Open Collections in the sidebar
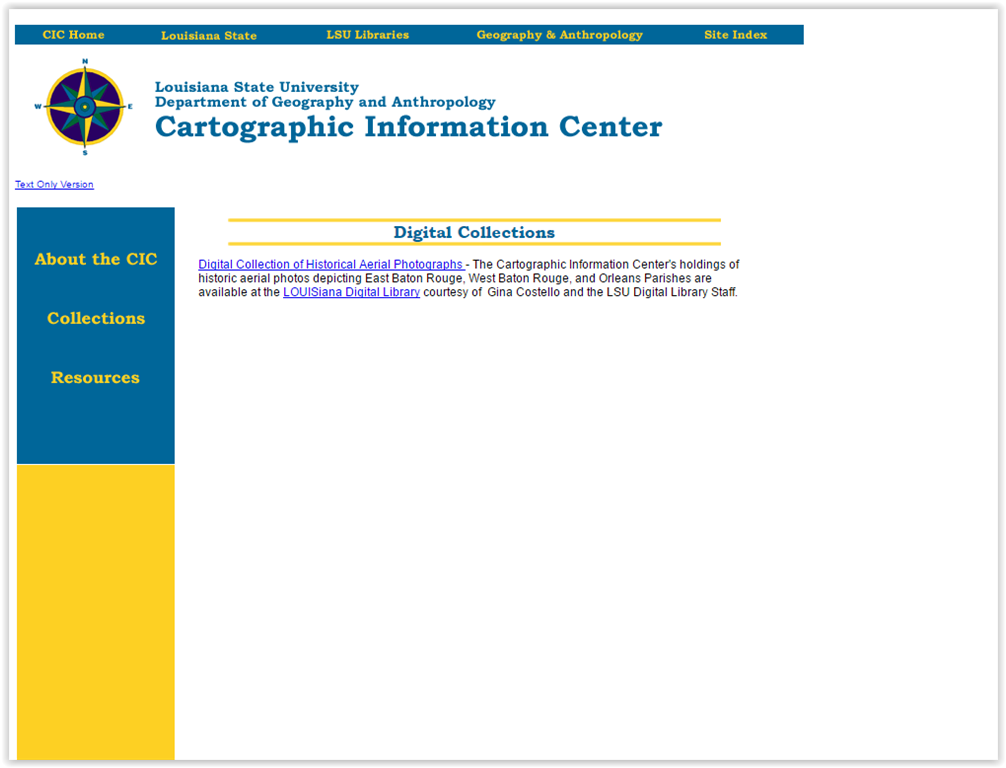This screenshot has width=1006, height=768. point(96,318)
